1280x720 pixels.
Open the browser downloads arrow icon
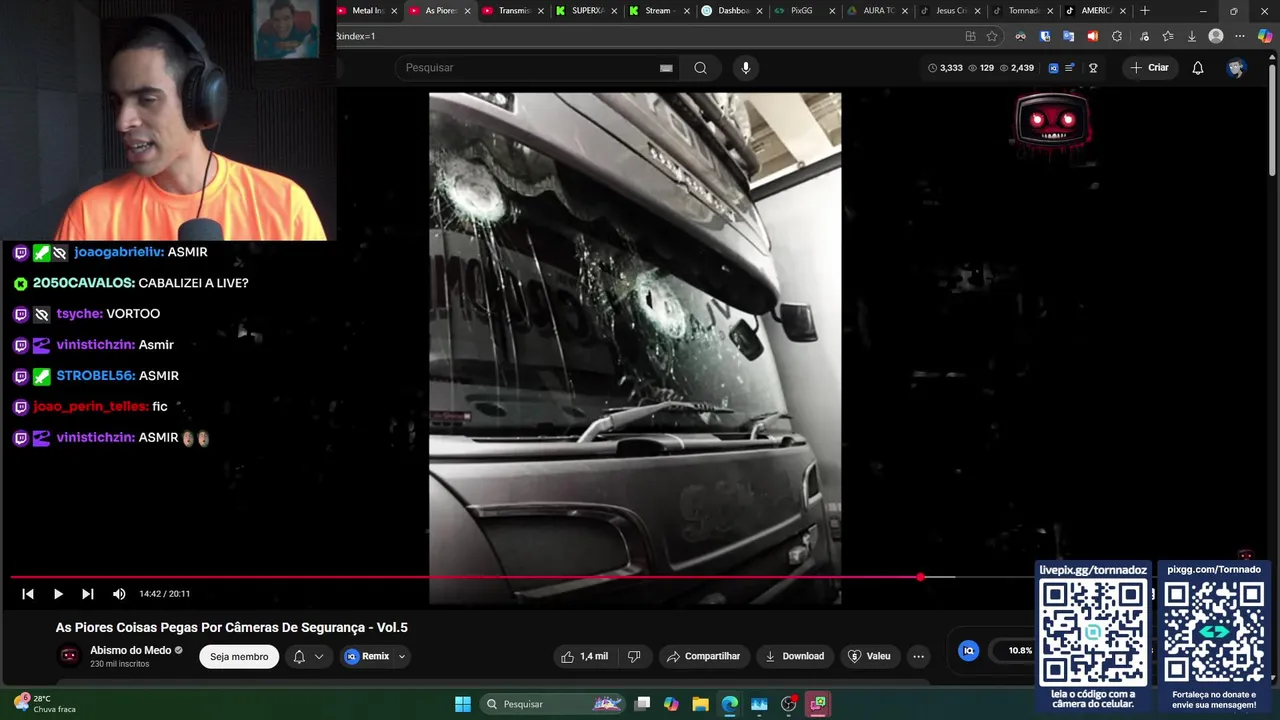click(x=1192, y=36)
